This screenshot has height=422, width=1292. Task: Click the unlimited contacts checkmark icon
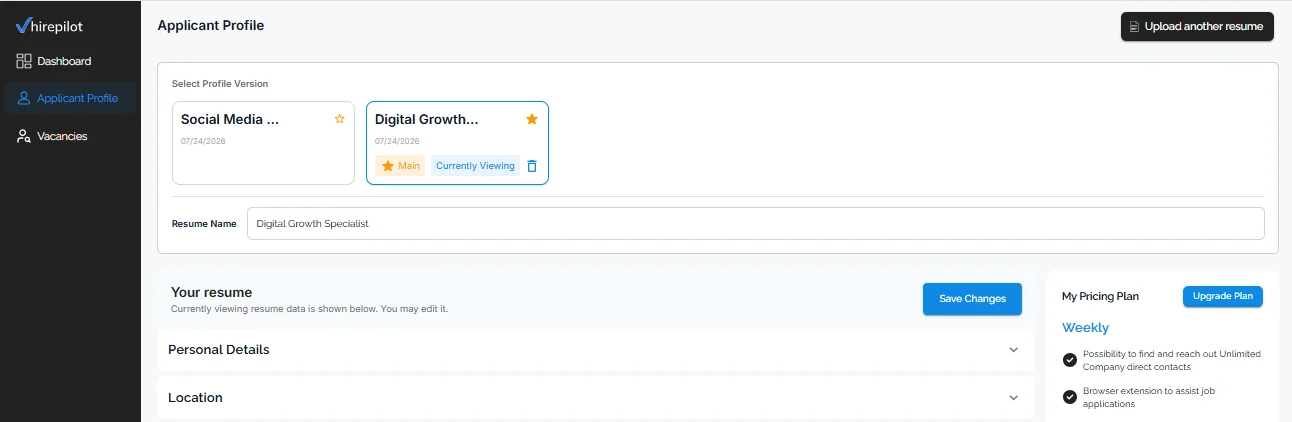coord(1070,360)
